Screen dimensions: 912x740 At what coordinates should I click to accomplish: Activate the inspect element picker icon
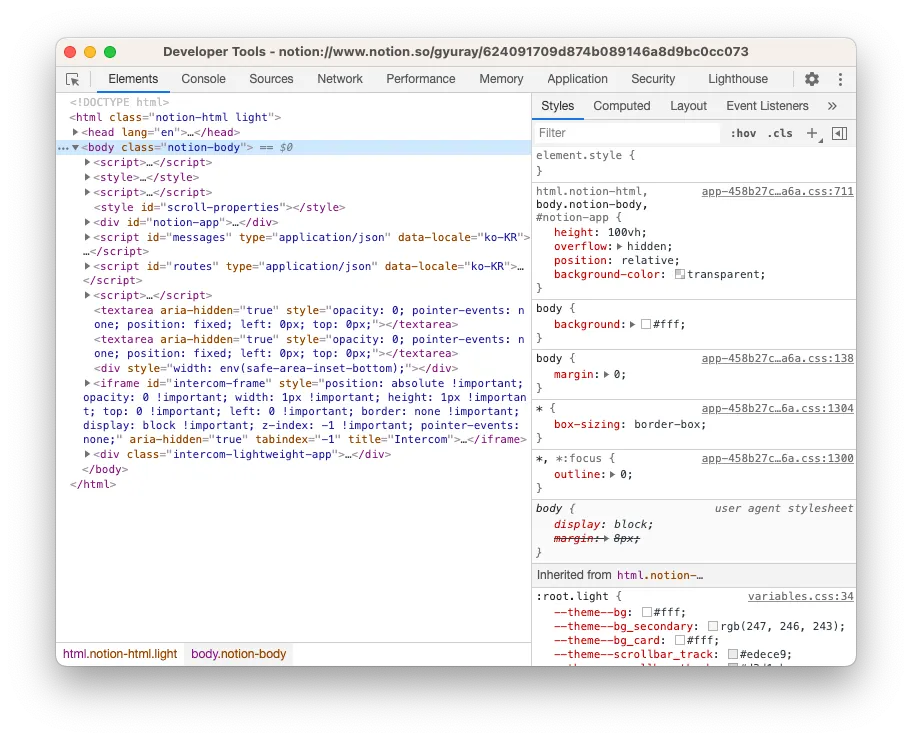coord(73,79)
